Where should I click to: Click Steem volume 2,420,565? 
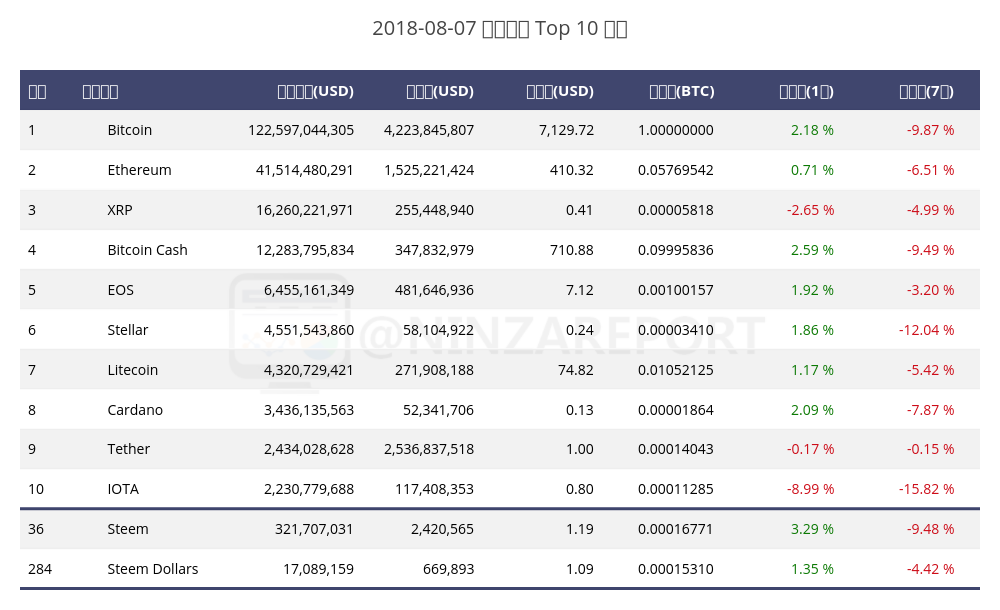442,529
